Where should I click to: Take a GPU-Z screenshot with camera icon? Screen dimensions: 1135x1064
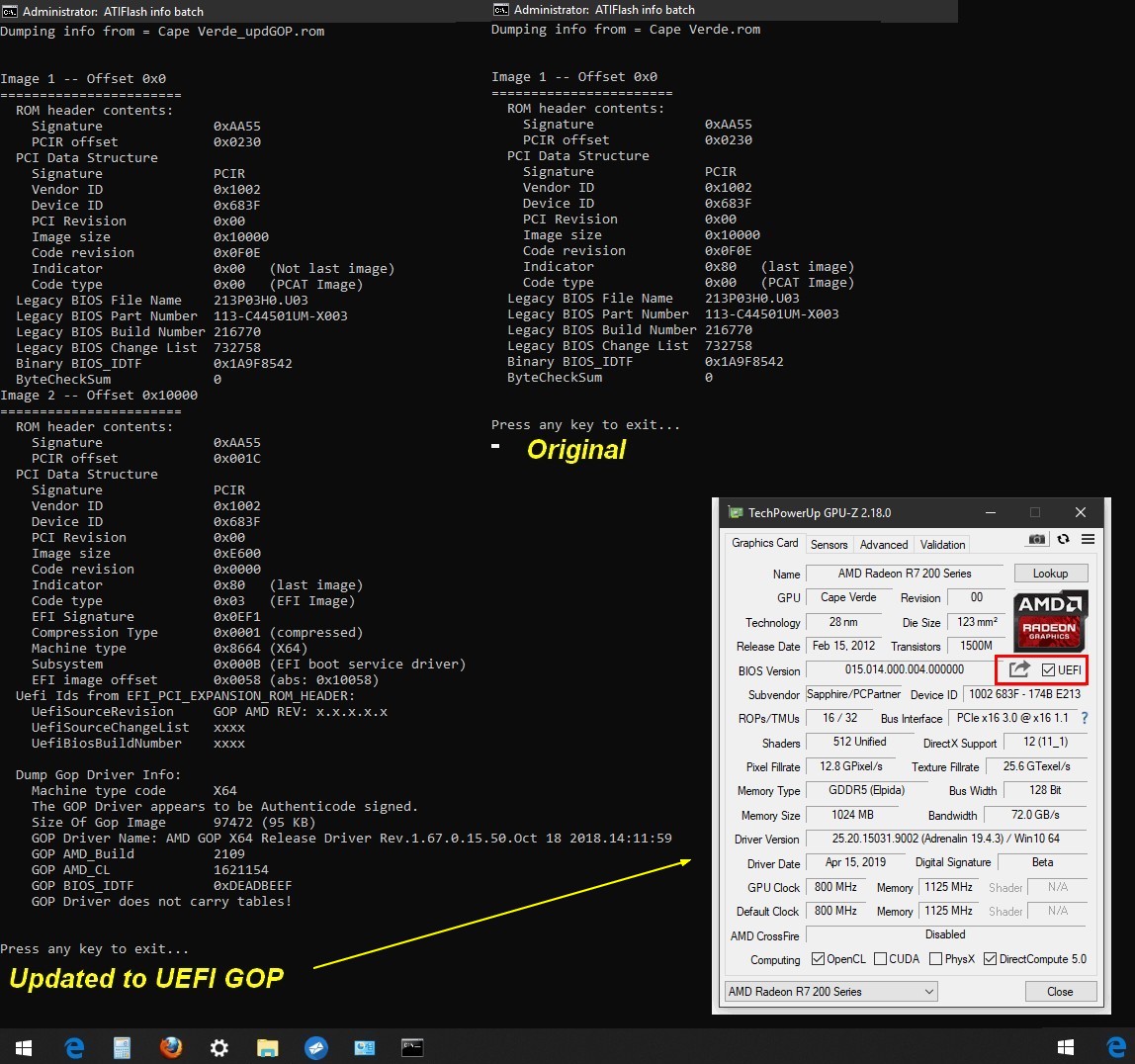point(1036,539)
